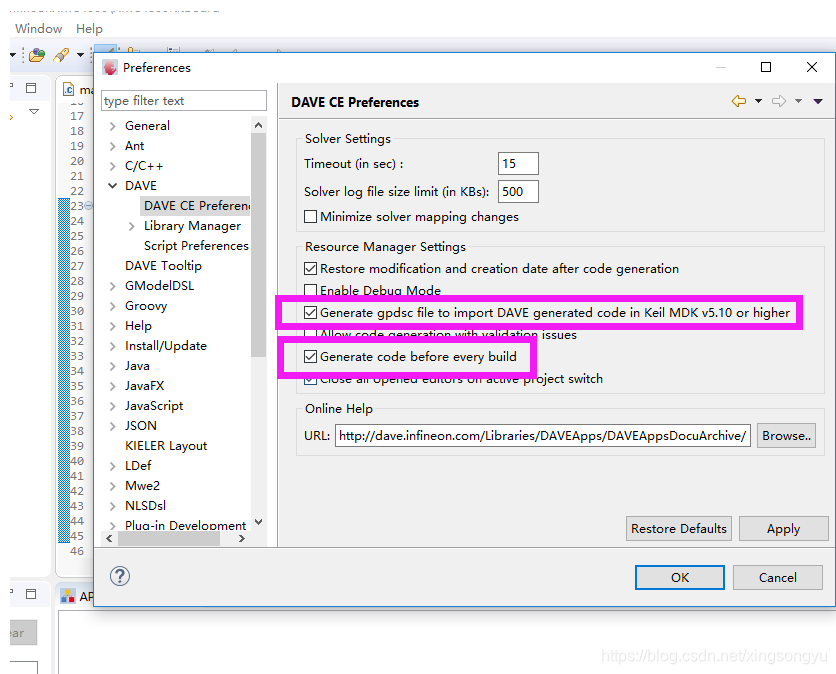Click the back navigation arrow in Preferences
This screenshot has width=836, height=674.
coord(738,101)
